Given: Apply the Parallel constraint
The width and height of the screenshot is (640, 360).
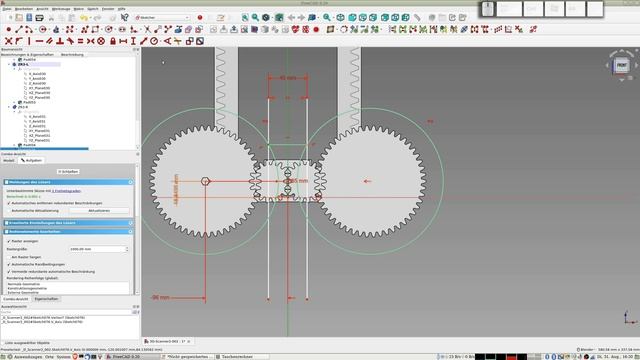Looking at the screenshot, I should tap(49, 41).
